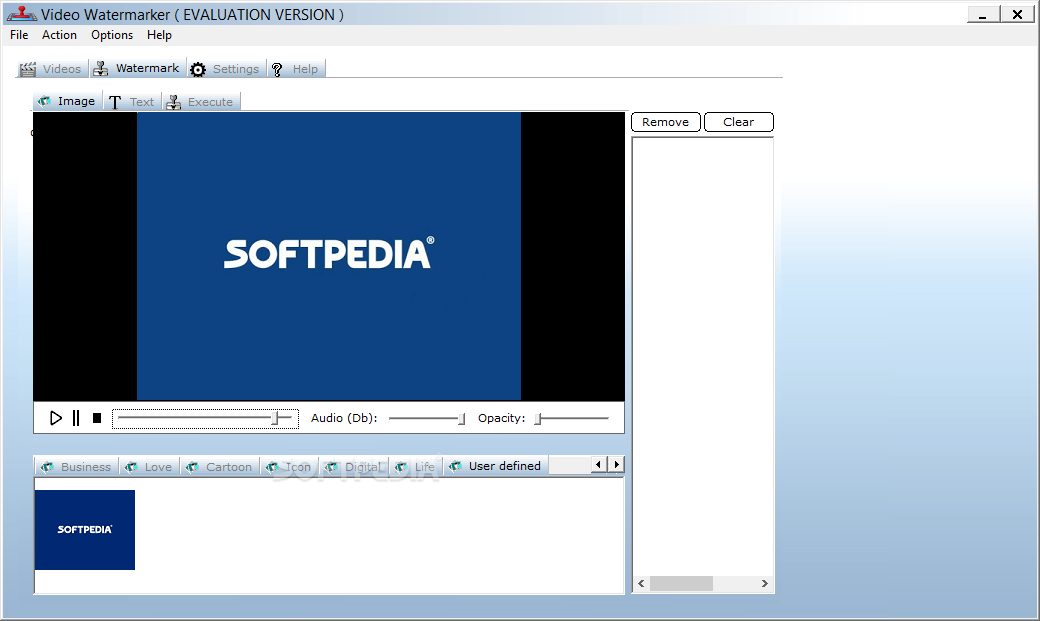Open the File menu
The height and width of the screenshot is (621, 1040).
(x=19, y=35)
